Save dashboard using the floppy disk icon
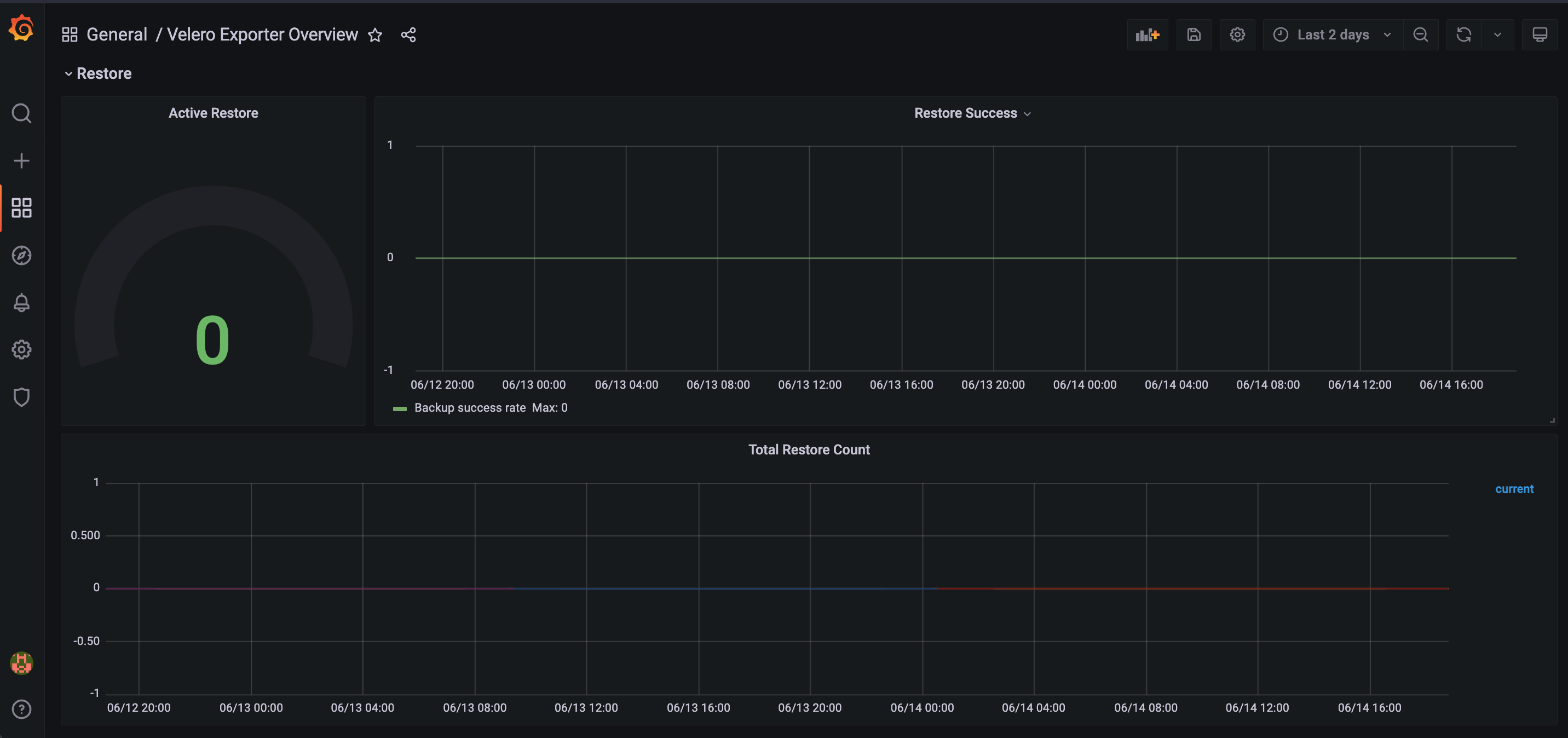1568x738 pixels. coord(1194,34)
